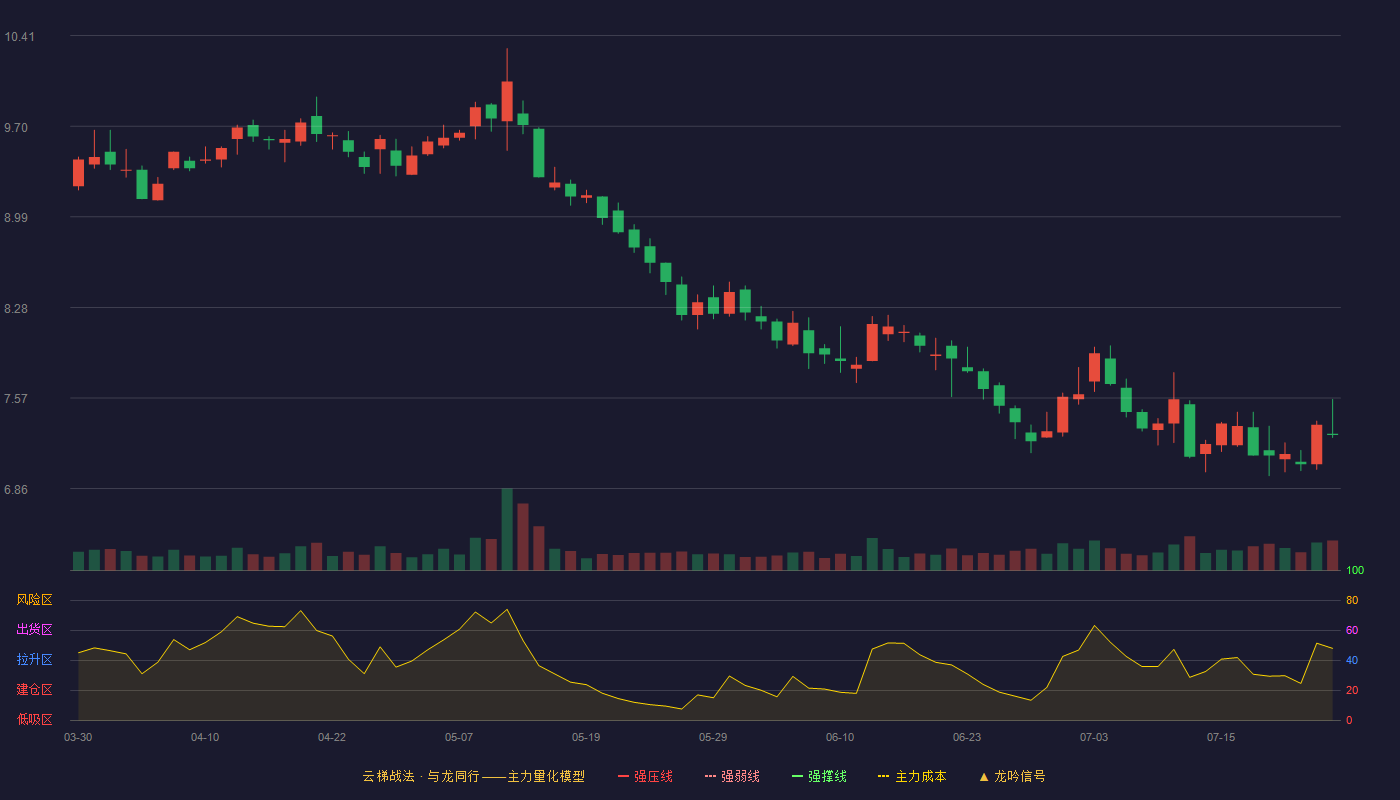Click the blue 40 indicator axis value

point(1352,660)
